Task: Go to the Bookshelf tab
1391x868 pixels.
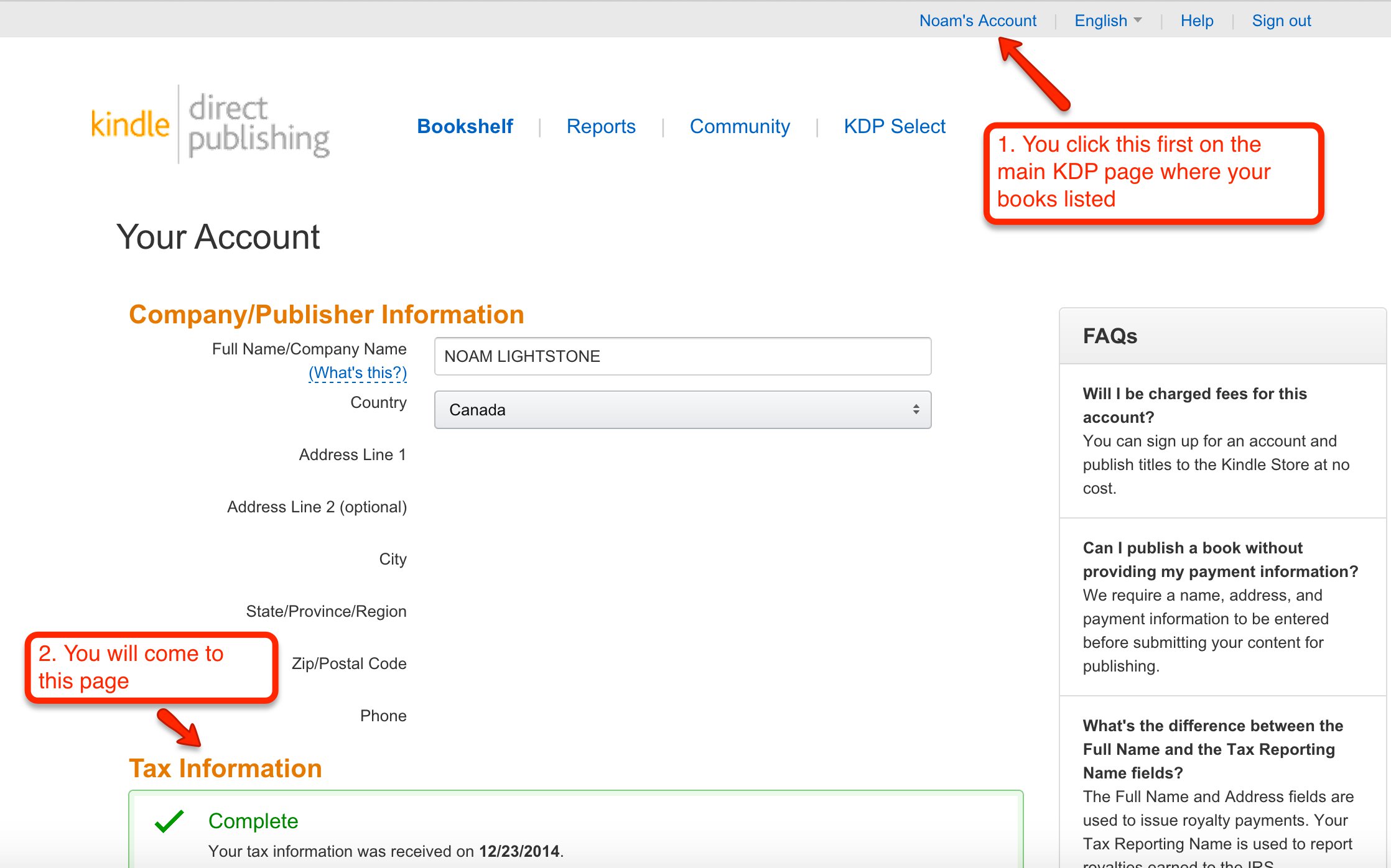Action: 465,126
